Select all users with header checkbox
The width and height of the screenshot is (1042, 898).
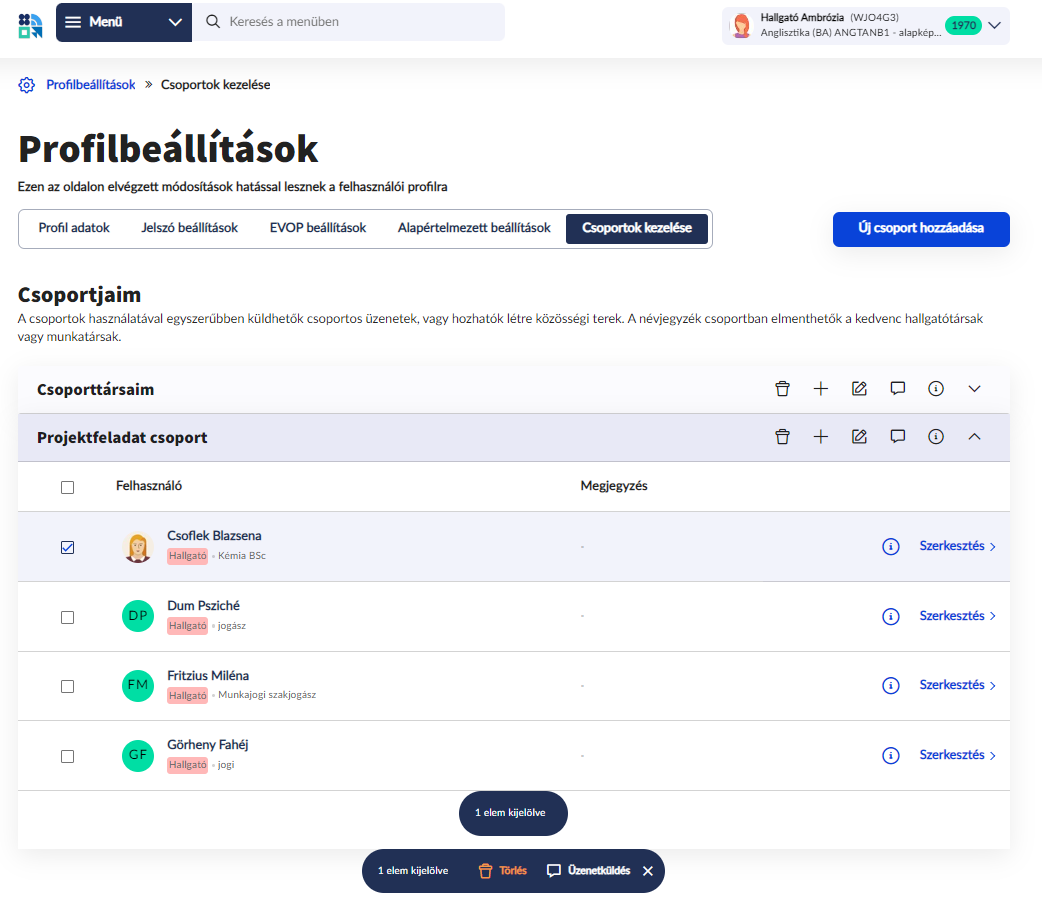point(68,487)
